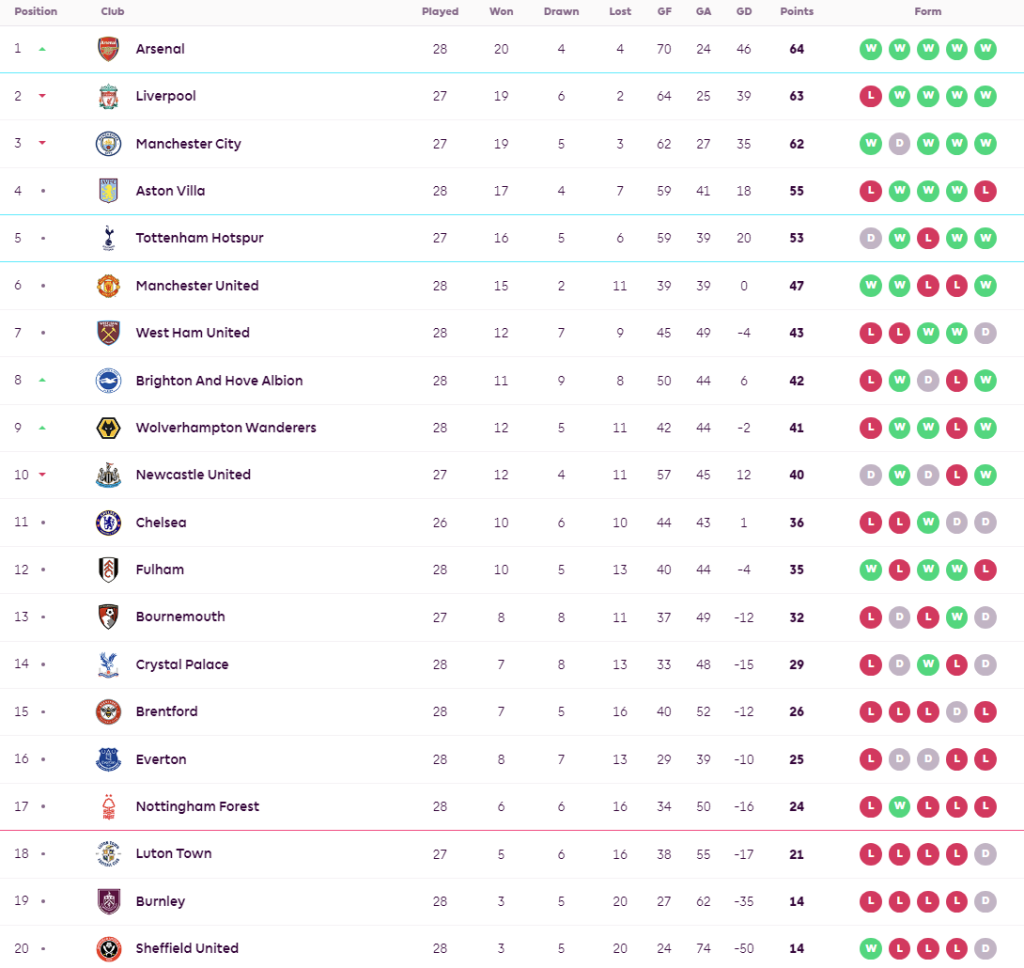Click Chelsea's last form badge, a draw

(986, 523)
